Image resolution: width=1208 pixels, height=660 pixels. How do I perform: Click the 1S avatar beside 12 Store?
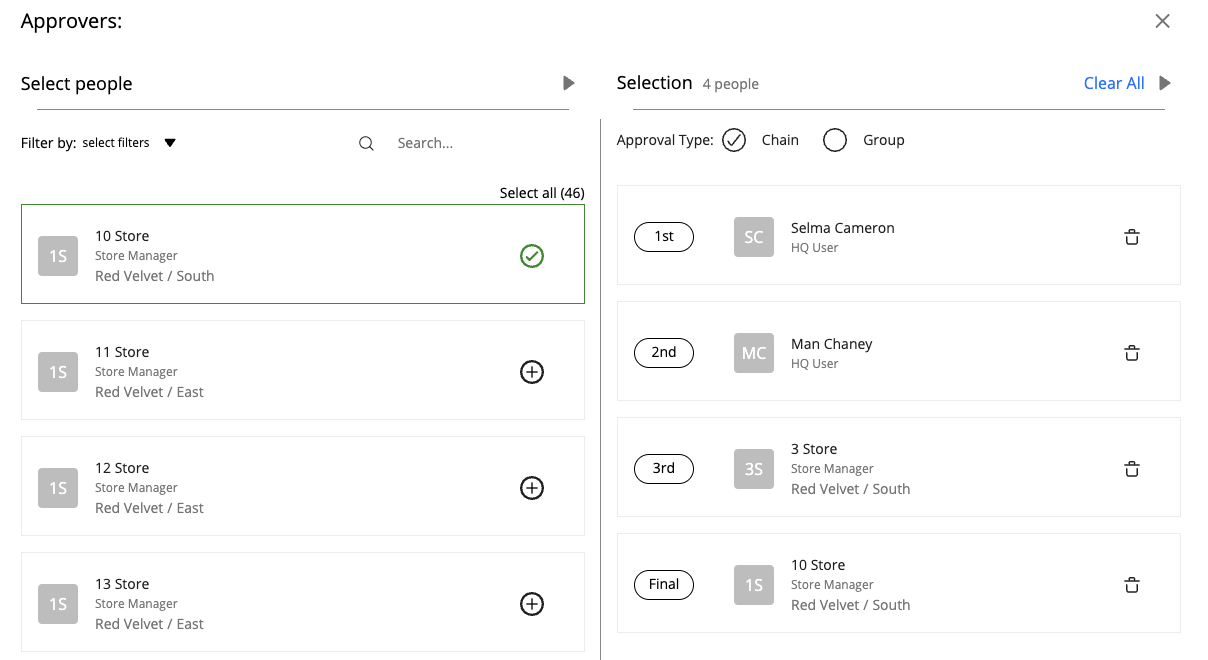point(58,488)
